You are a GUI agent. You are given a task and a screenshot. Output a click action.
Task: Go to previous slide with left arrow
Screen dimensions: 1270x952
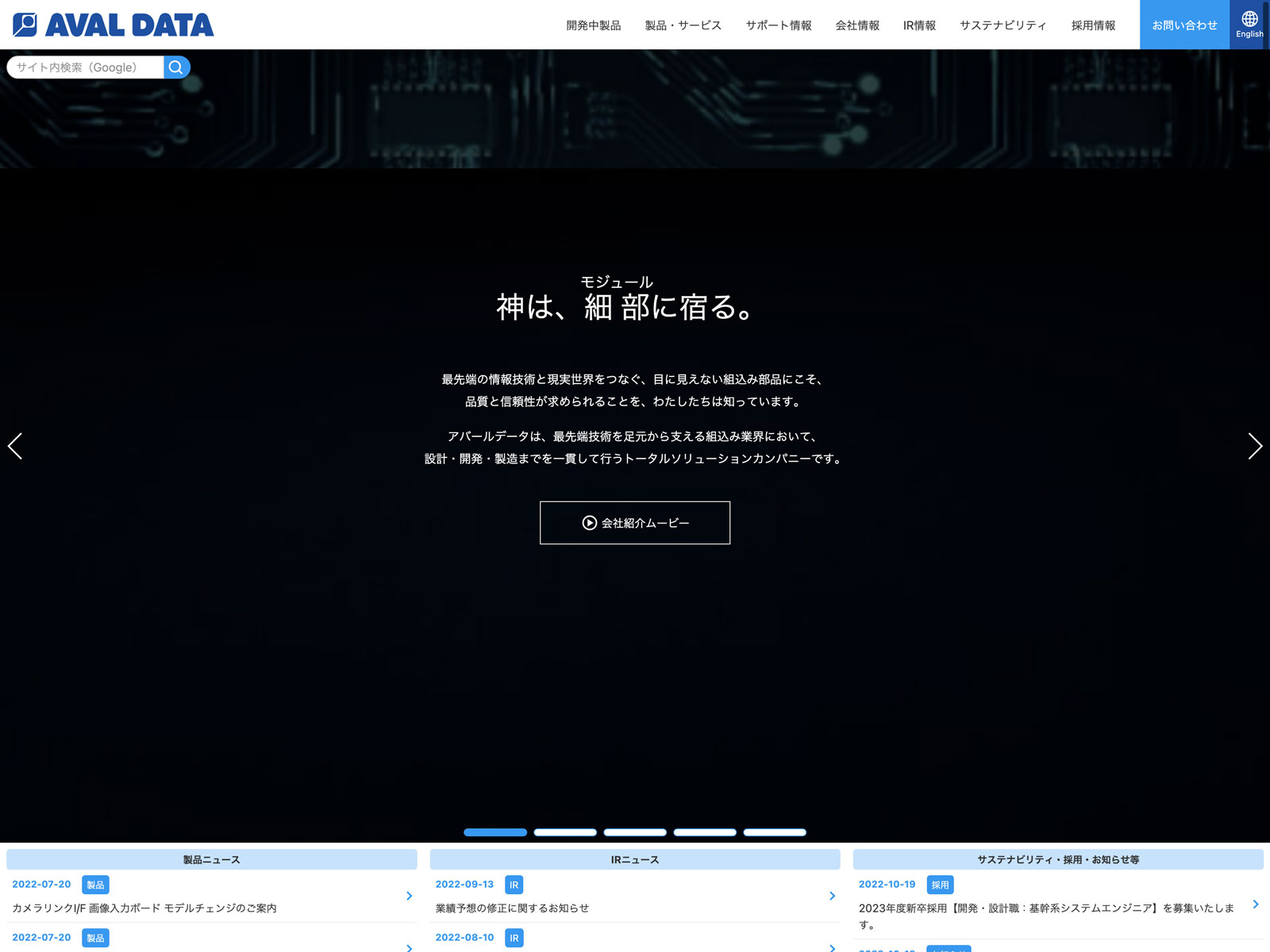pos(15,446)
